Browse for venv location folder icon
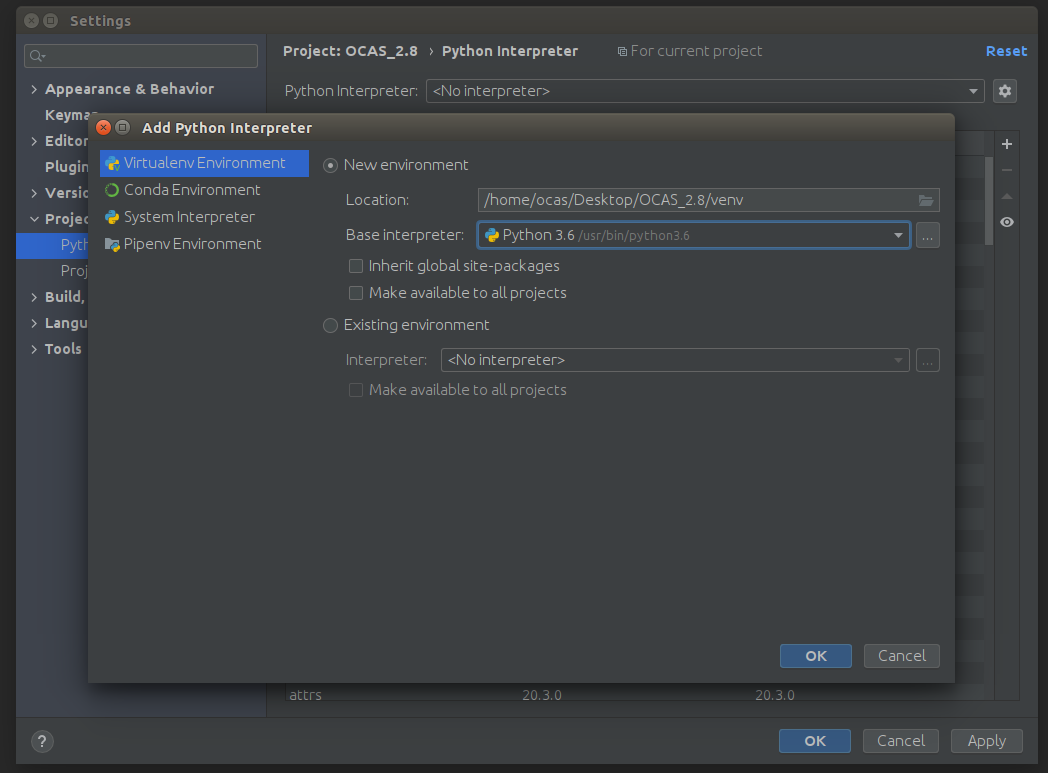Image resolution: width=1048 pixels, height=773 pixels. (926, 200)
